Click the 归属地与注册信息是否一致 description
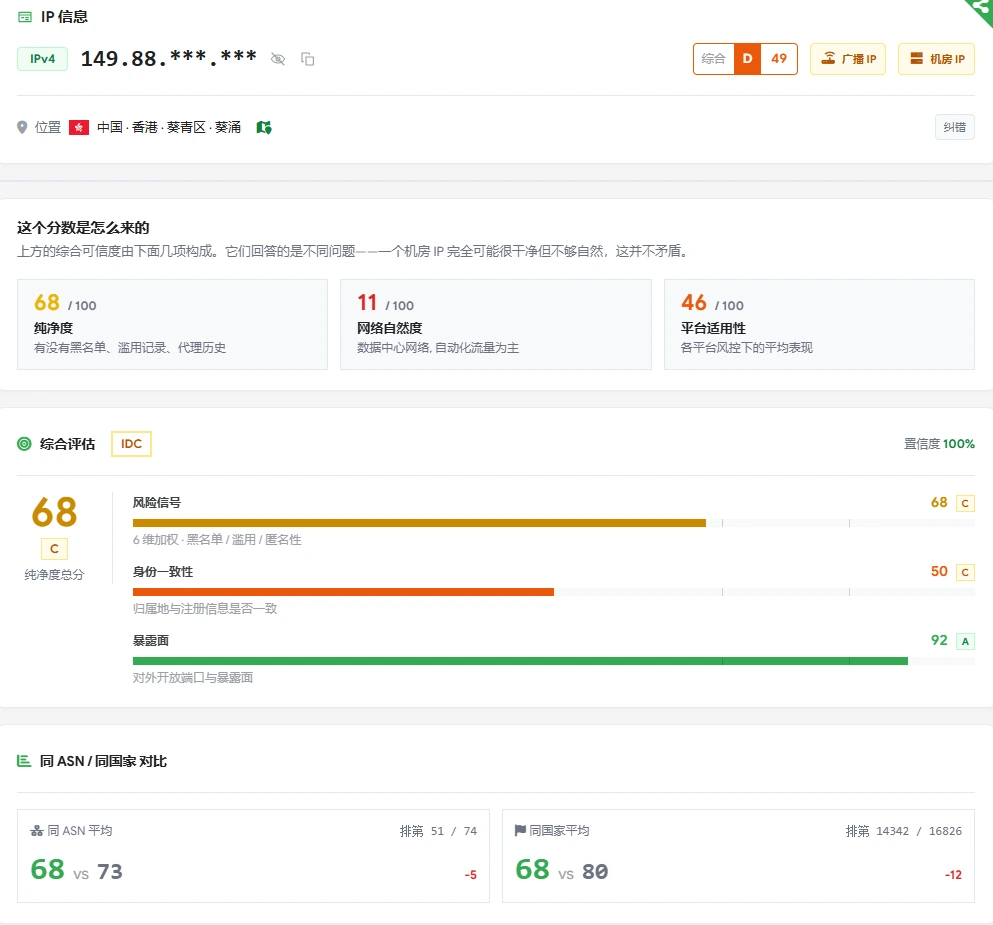The height and width of the screenshot is (925, 993). pyautogui.click(x=205, y=608)
